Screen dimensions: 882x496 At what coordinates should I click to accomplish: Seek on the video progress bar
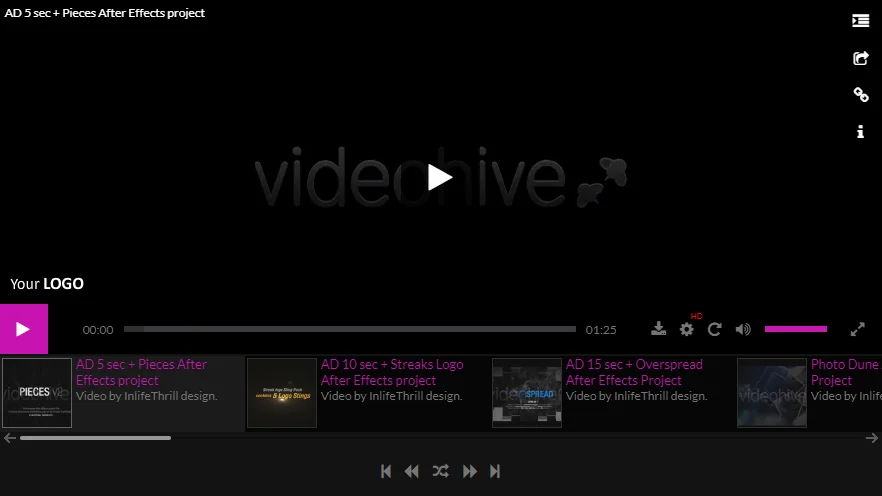click(x=350, y=329)
